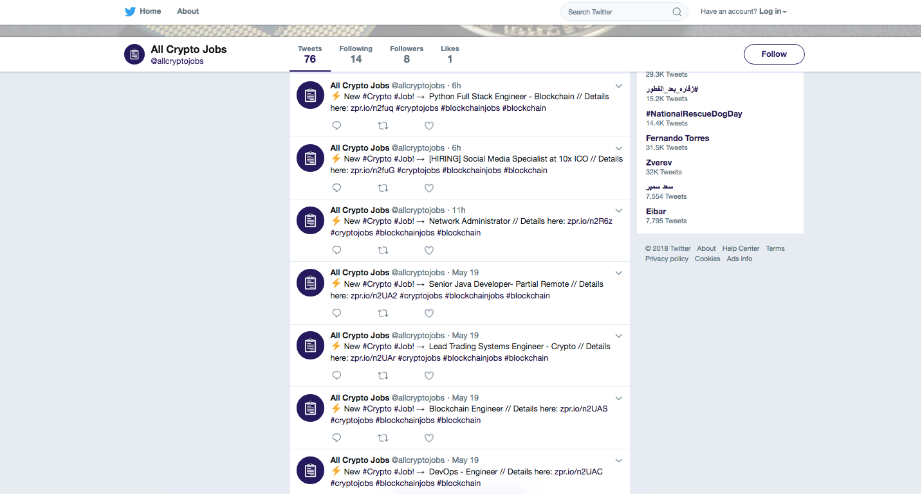The image size is (921, 494).
Task: Open the Help Center footer link
Action: click(741, 248)
